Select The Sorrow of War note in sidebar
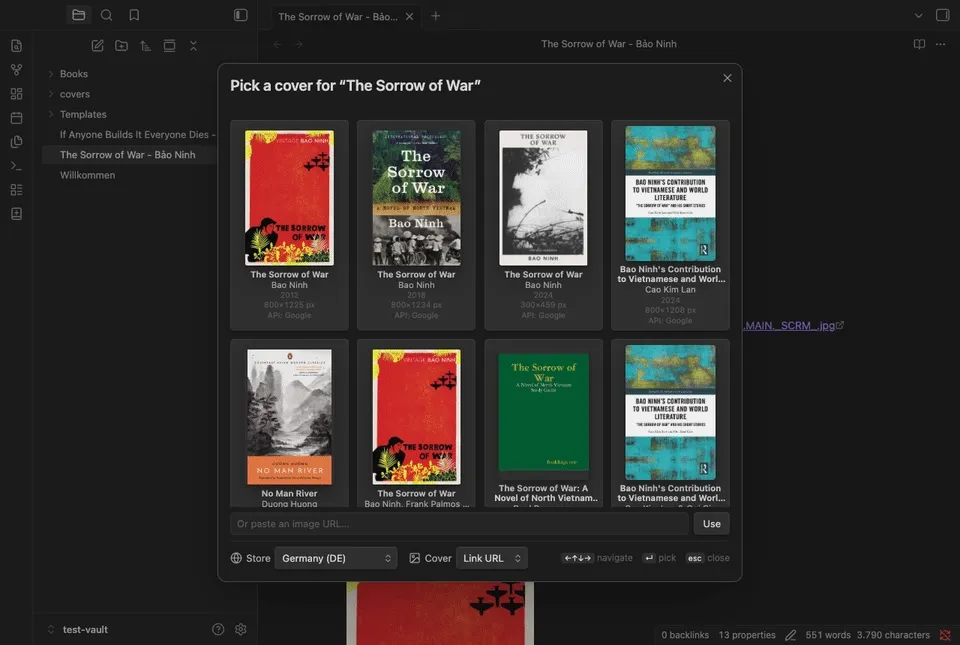This screenshot has height=645, width=960. [129, 155]
